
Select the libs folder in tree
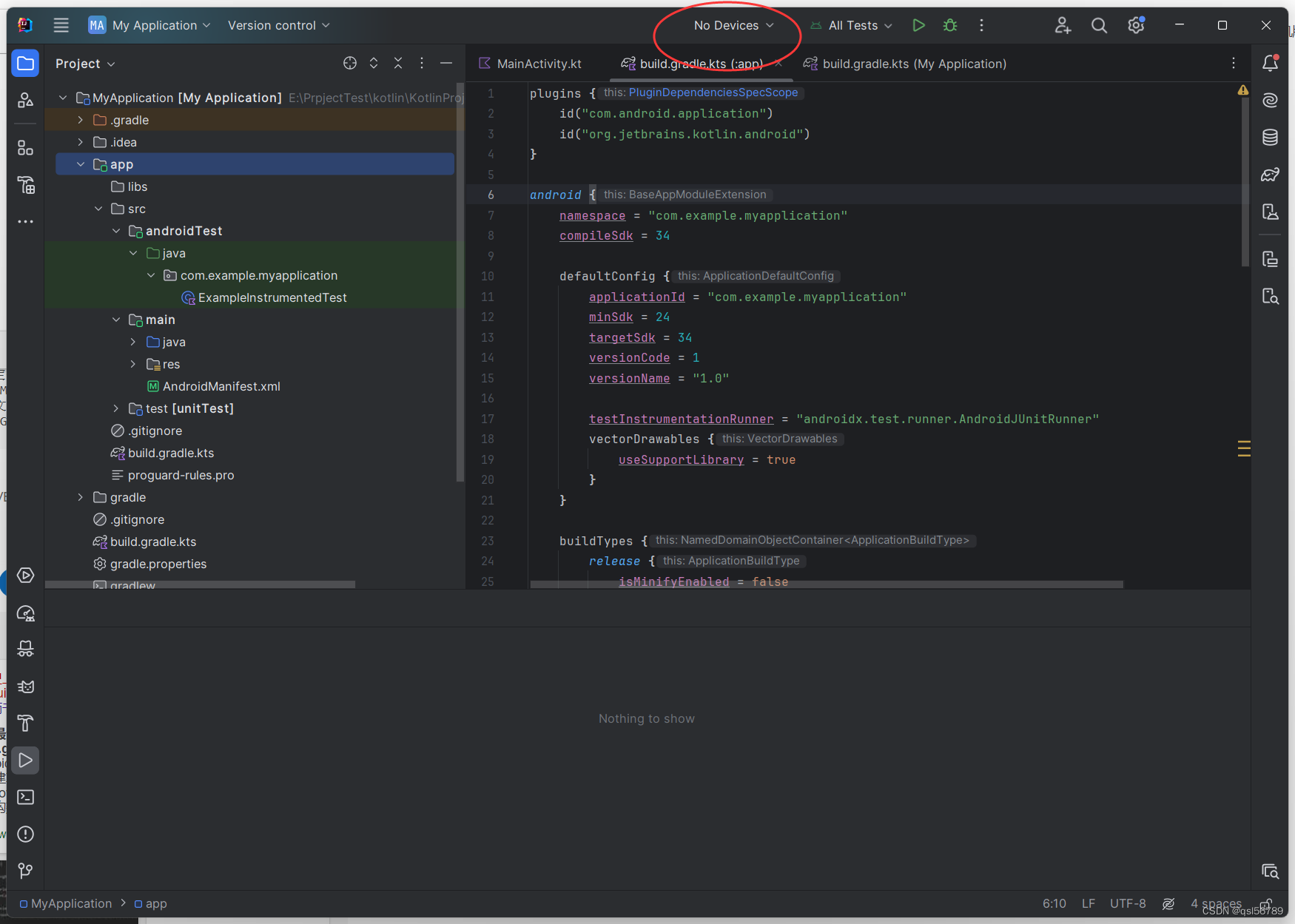[129, 186]
